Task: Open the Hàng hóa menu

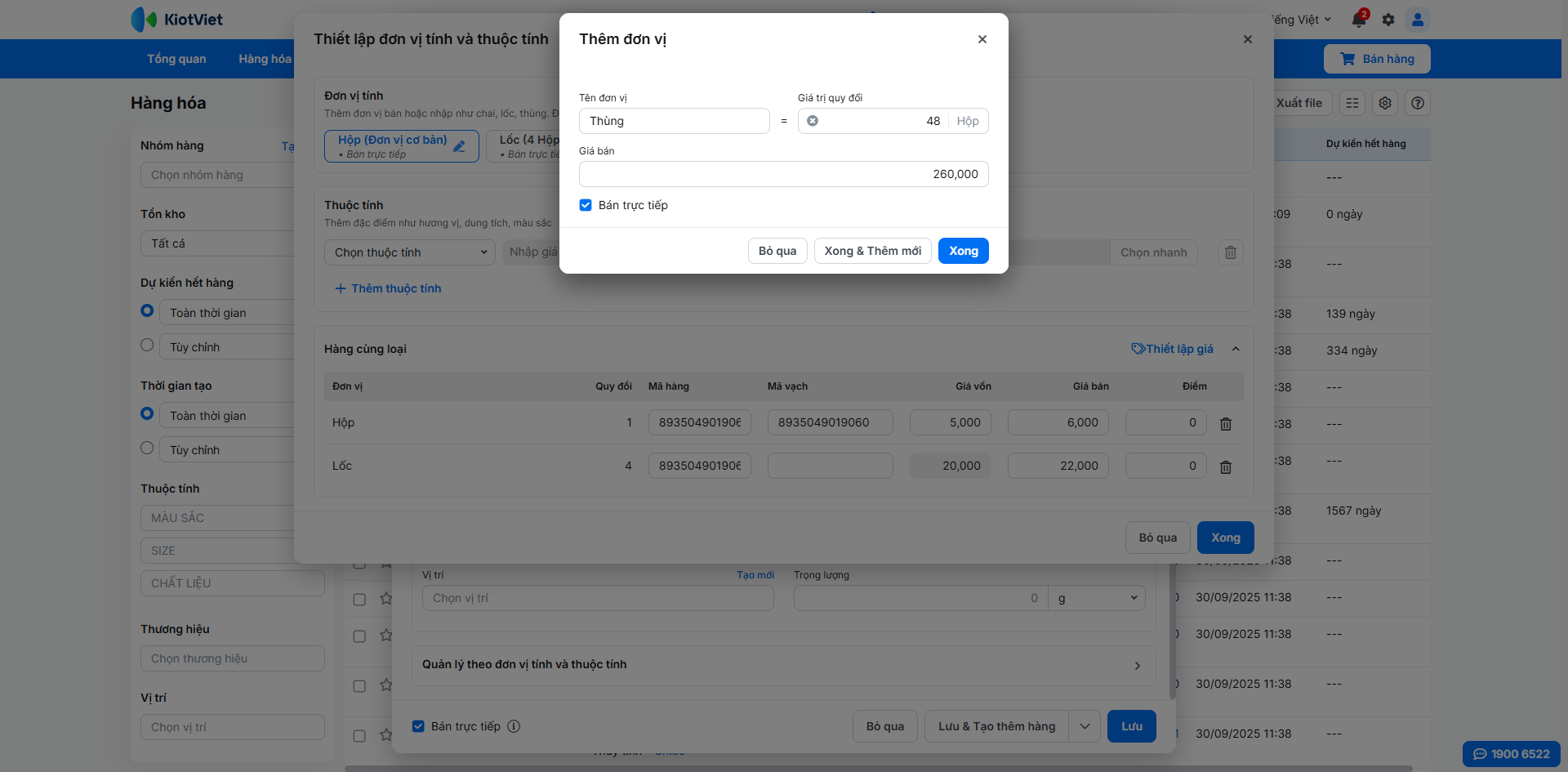Action: (x=265, y=59)
